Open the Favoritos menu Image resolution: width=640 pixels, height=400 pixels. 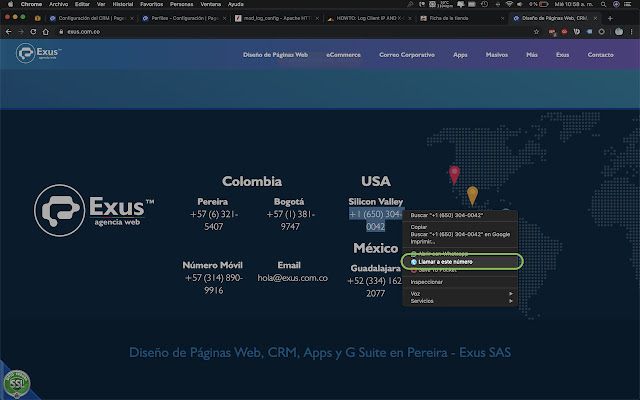151,4
